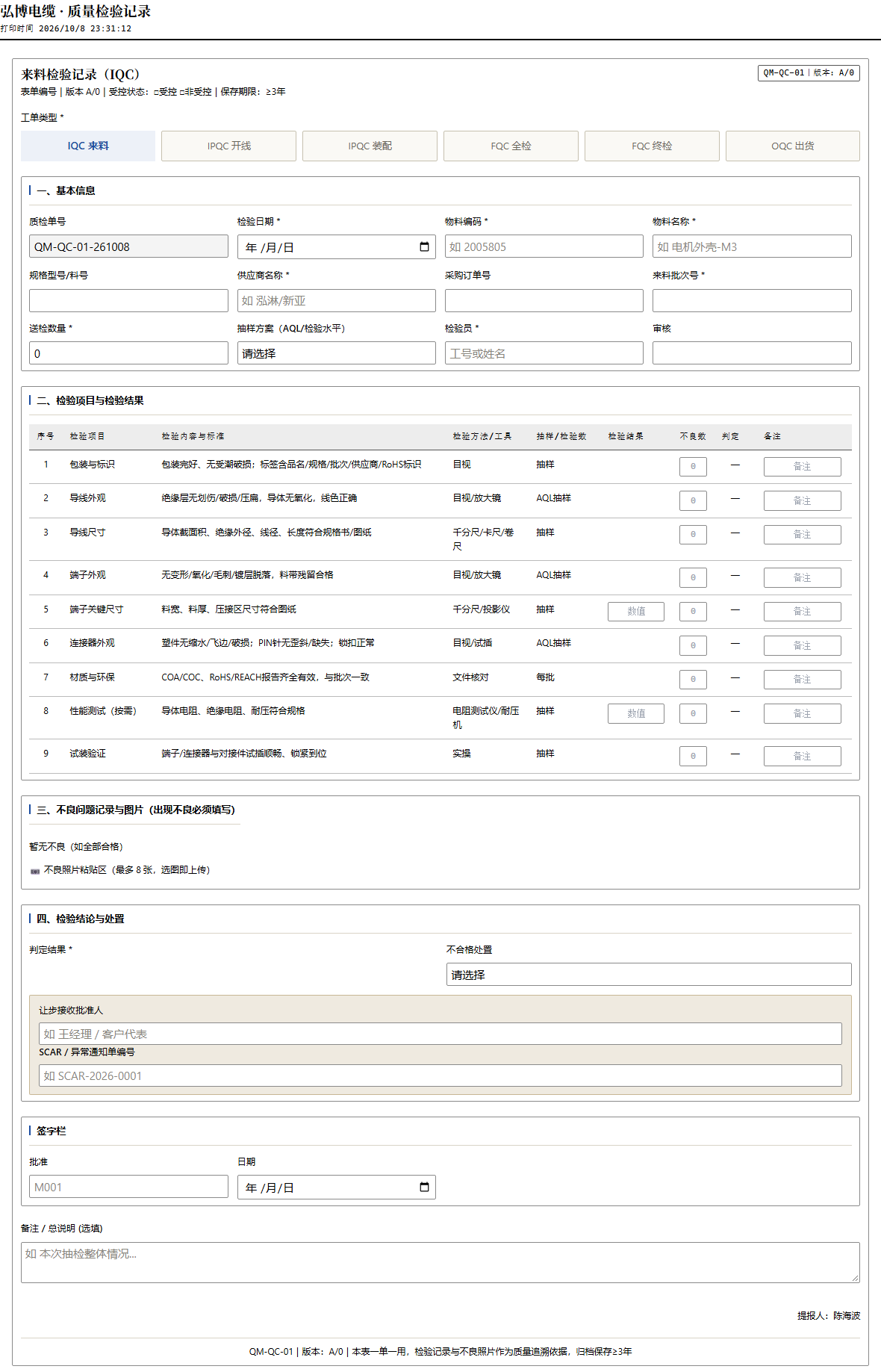
Task: Click 不良数 field for 包装与标识 row
Action: 693,467
